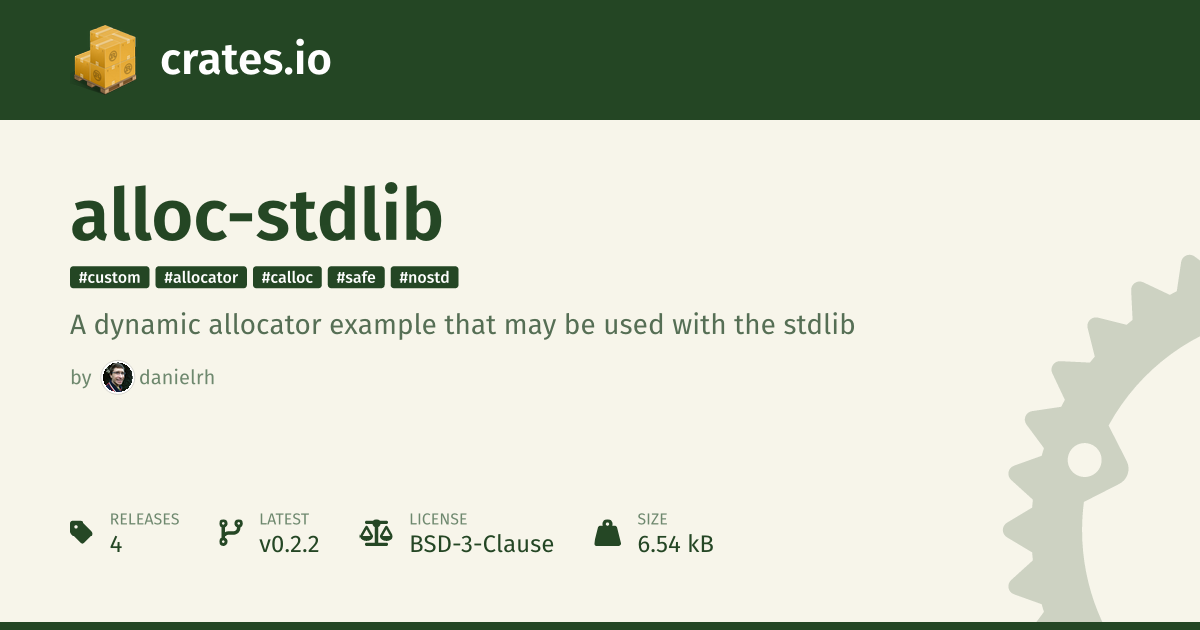
Task: Click the BSD-3-Clause license value
Action: 481,544
